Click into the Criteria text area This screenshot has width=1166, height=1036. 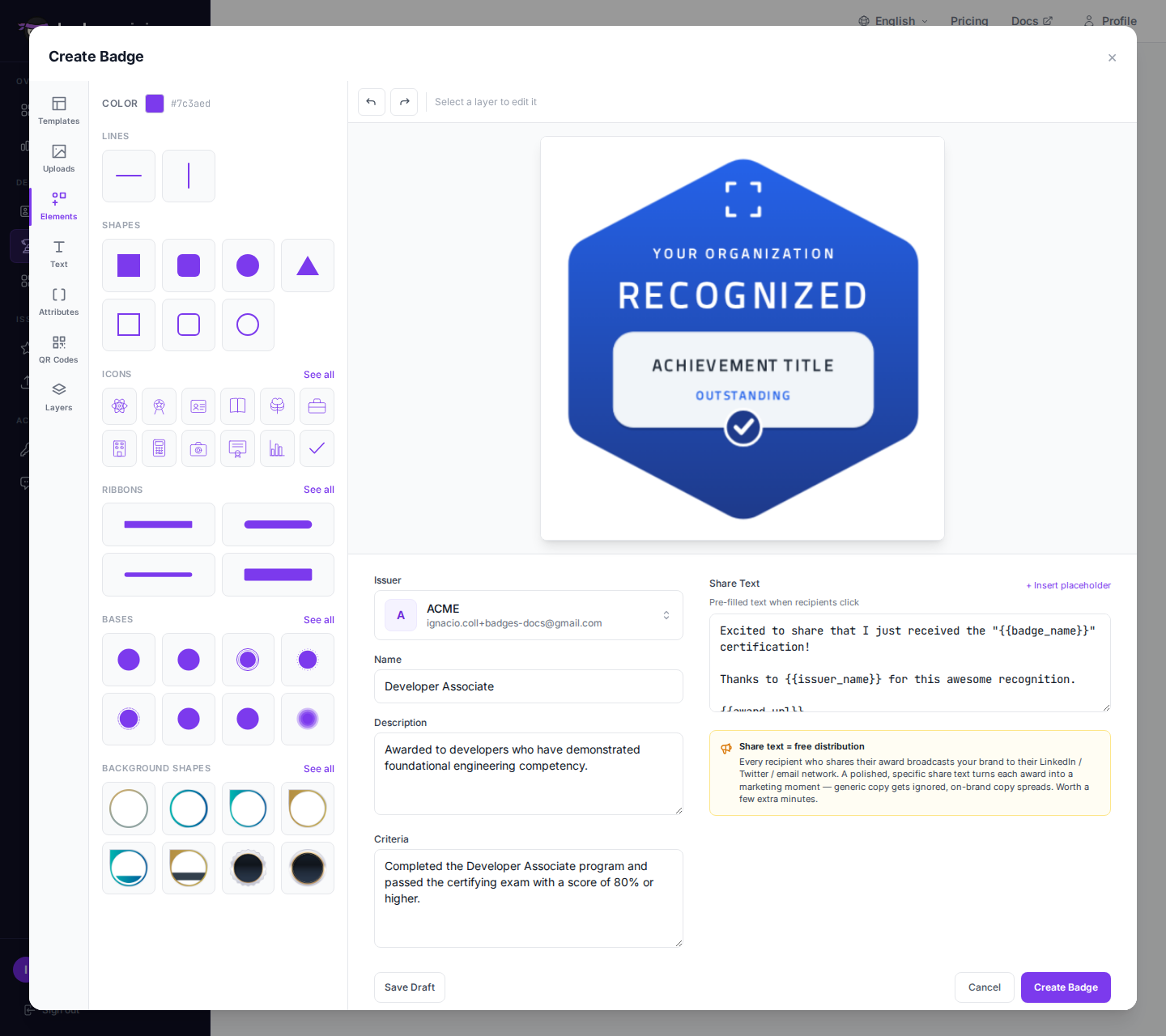click(529, 898)
